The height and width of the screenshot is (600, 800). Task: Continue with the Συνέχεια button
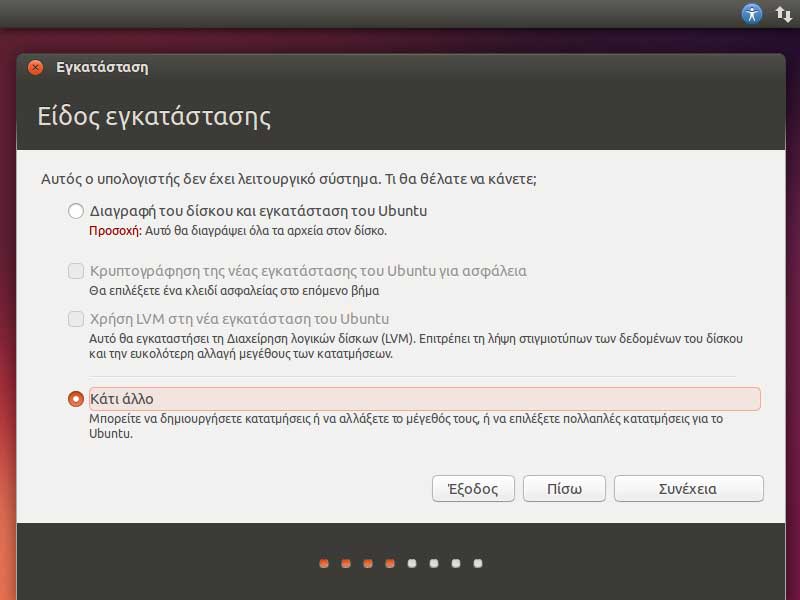(x=689, y=489)
